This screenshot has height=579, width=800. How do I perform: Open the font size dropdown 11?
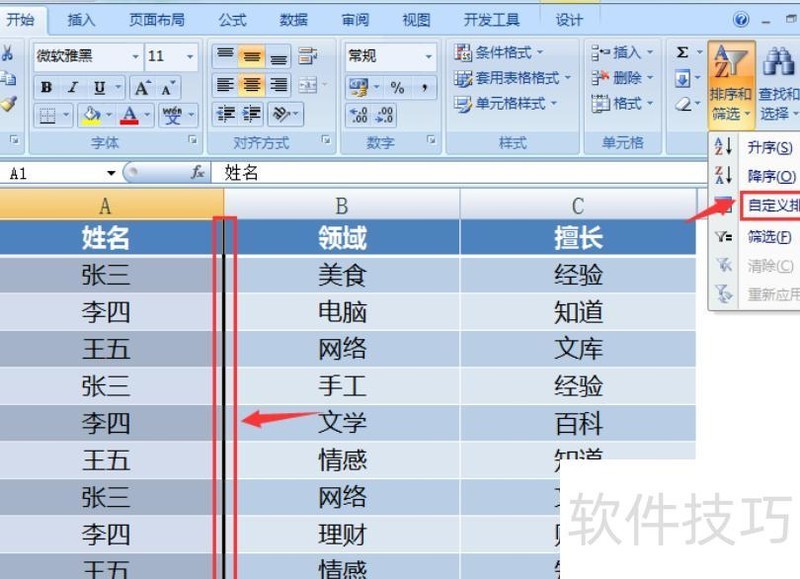pos(190,56)
